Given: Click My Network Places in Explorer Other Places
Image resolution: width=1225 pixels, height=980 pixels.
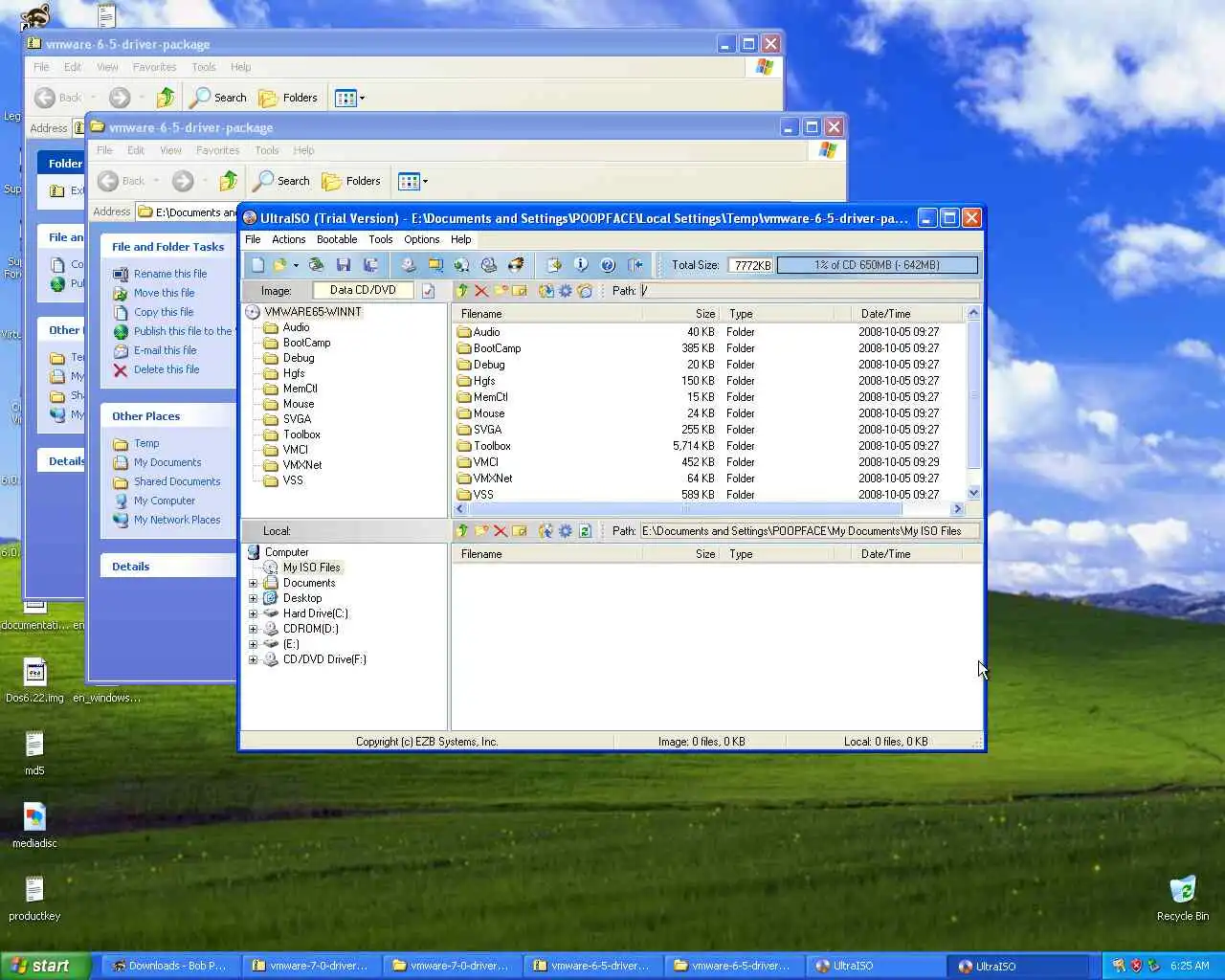Looking at the screenshot, I should 177,520.
